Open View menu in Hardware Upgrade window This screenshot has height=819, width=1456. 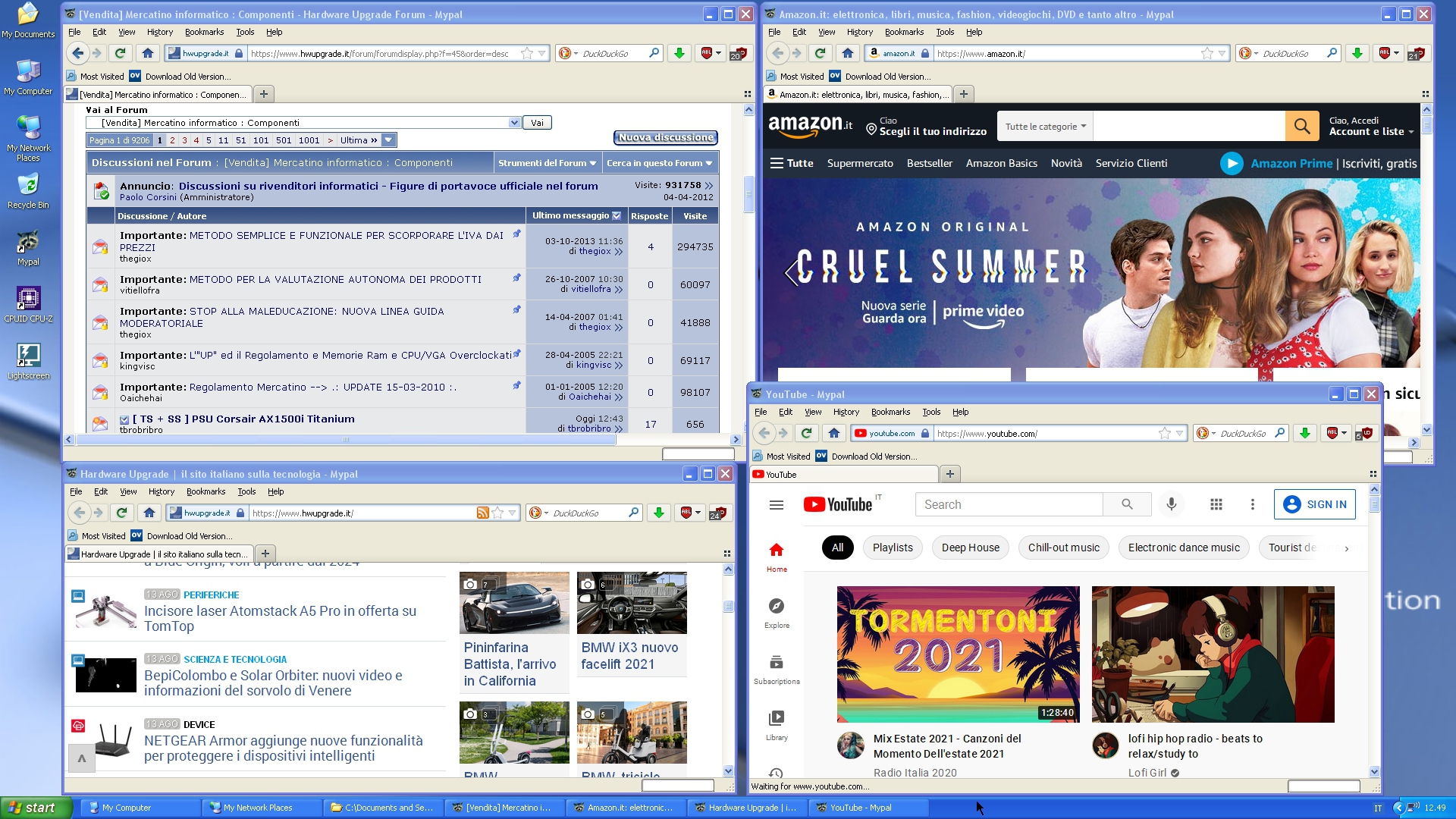pos(129,491)
